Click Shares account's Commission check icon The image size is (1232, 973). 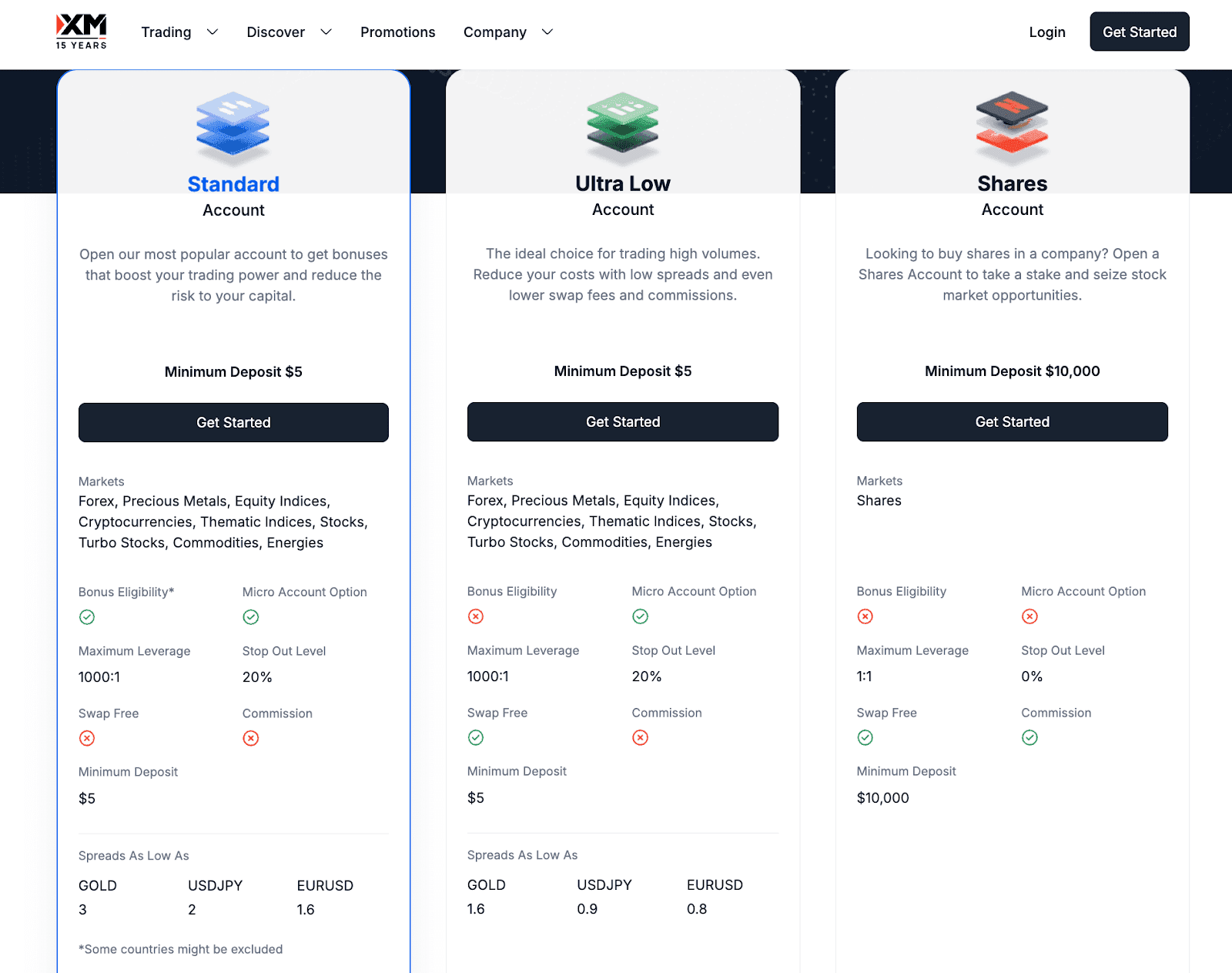click(x=1030, y=737)
